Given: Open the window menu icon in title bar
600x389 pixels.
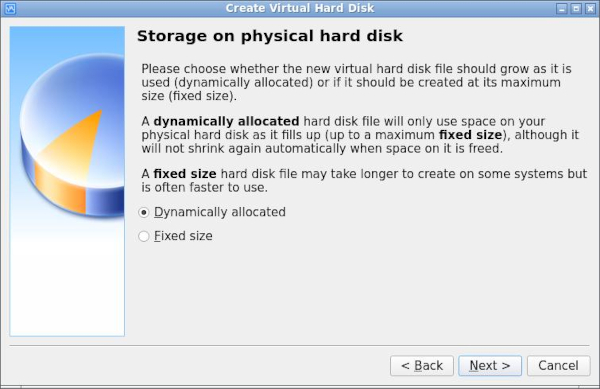Looking at the screenshot, I should tap(10, 8).
